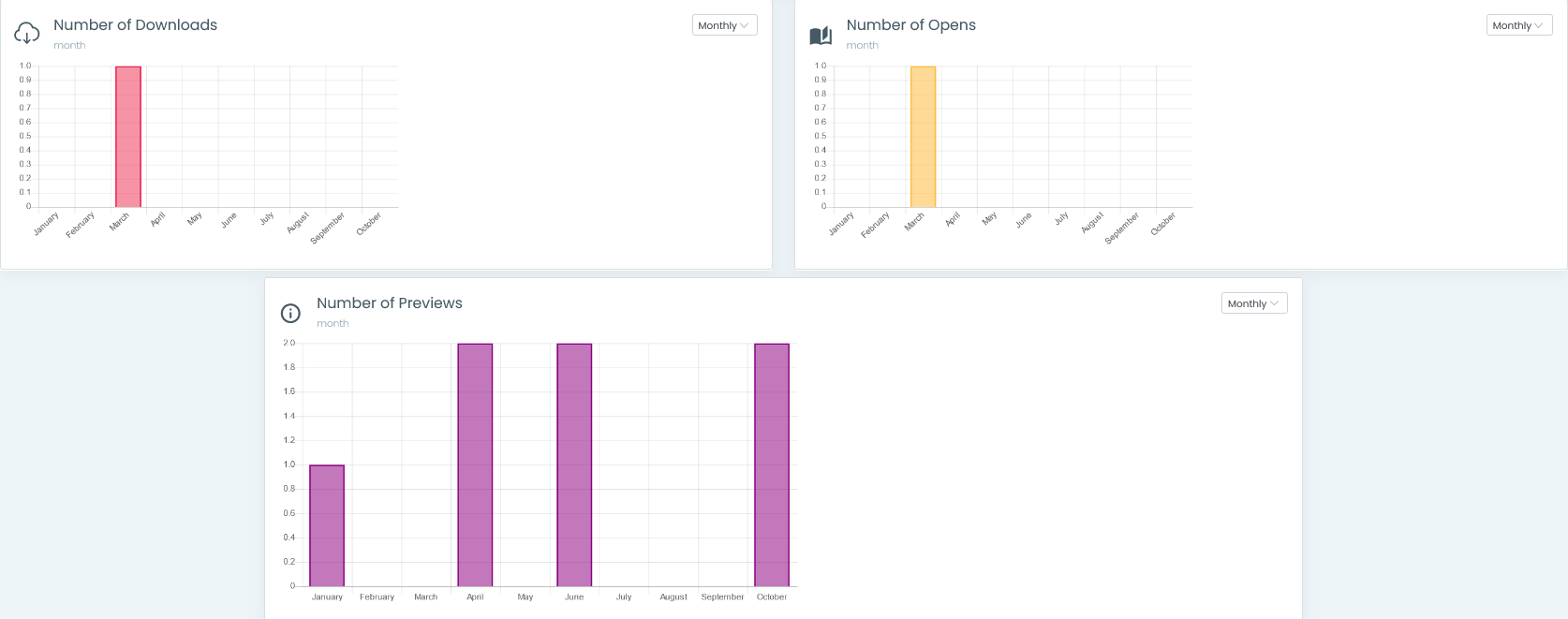Click the October label on Downloads axis
The image size is (1568, 619).
369,224
